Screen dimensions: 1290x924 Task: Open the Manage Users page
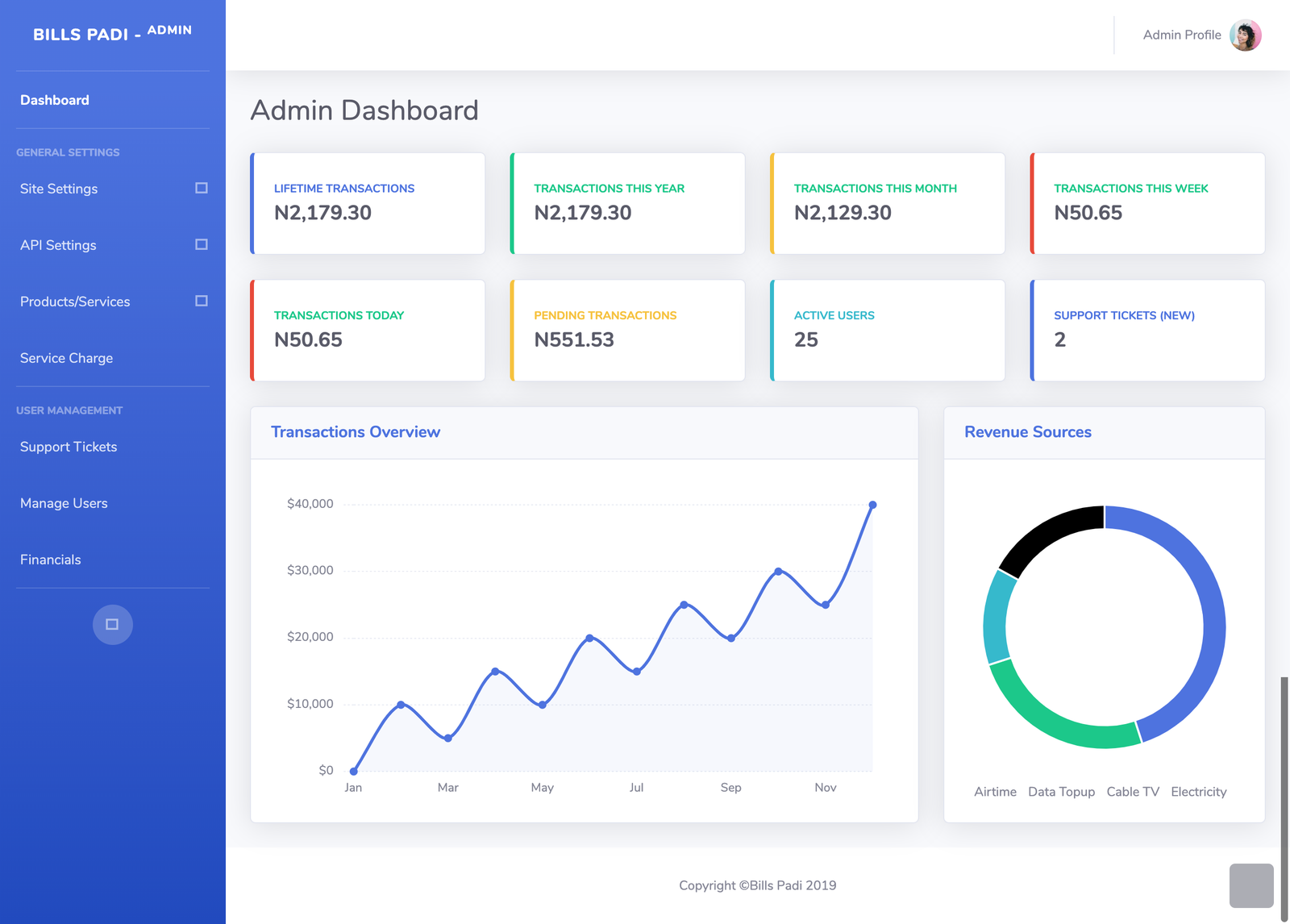click(64, 503)
